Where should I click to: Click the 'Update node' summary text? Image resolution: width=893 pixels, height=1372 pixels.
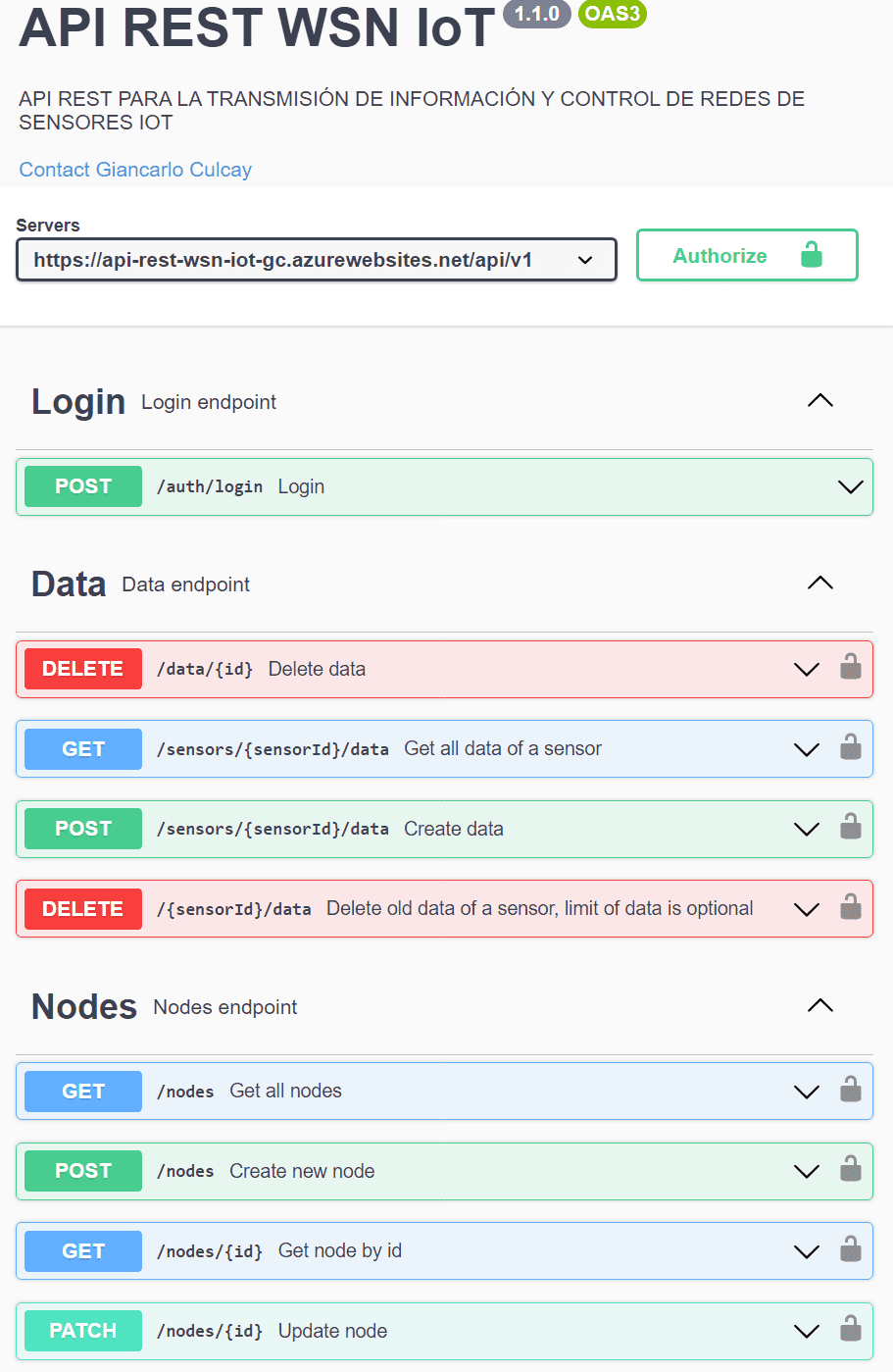point(332,1331)
